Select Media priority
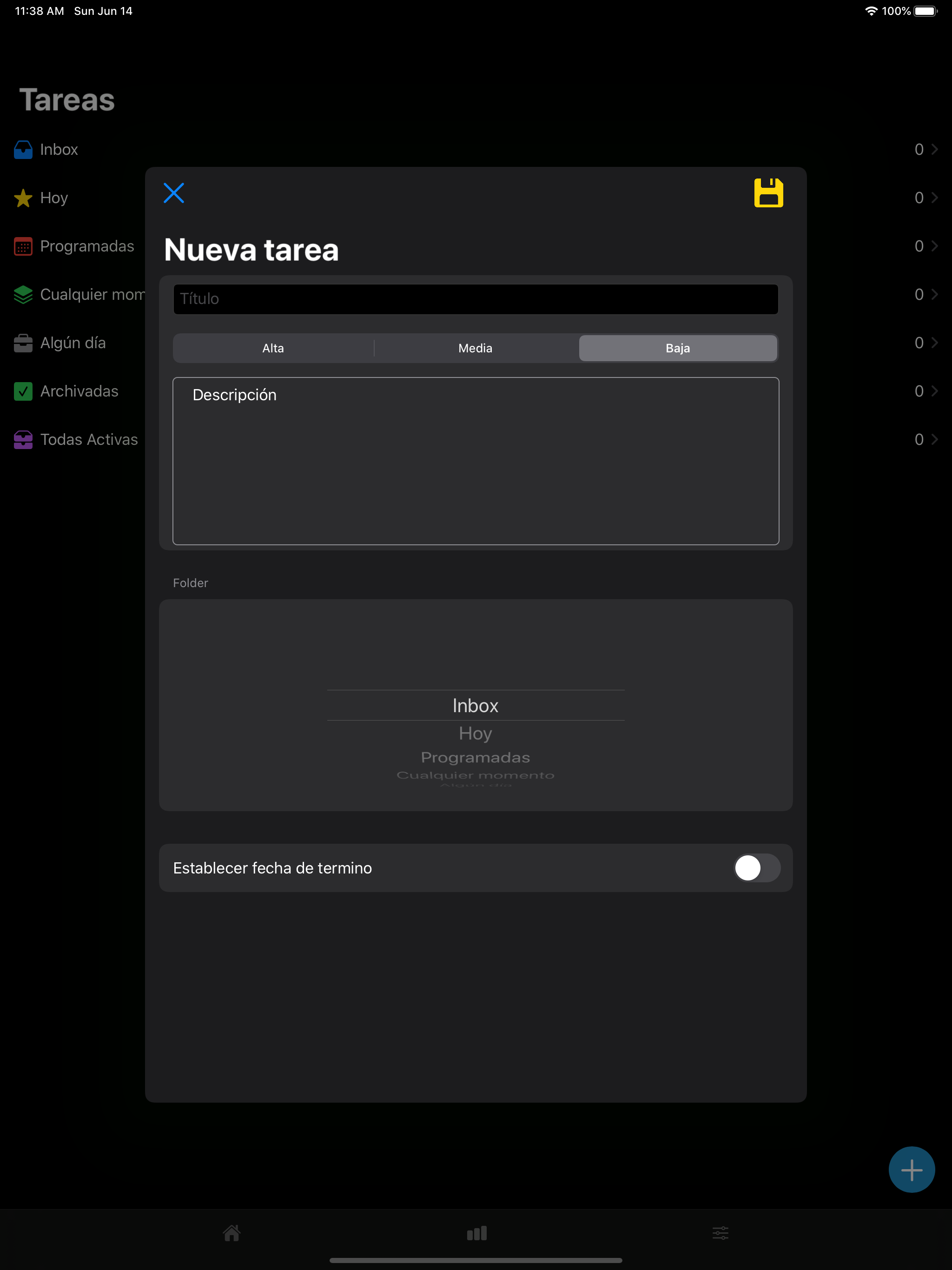This screenshot has width=952, height=1270. click(x=476, y=348)
